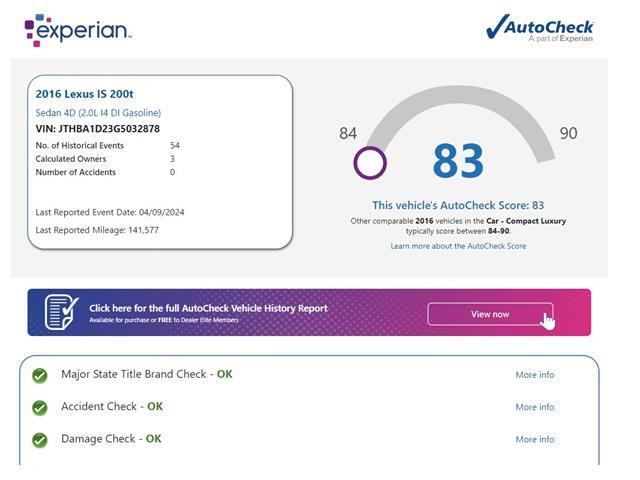Click the low range label 84
Image resolution: width=640 pixels, height=480 pixels.
coord(348,133)
